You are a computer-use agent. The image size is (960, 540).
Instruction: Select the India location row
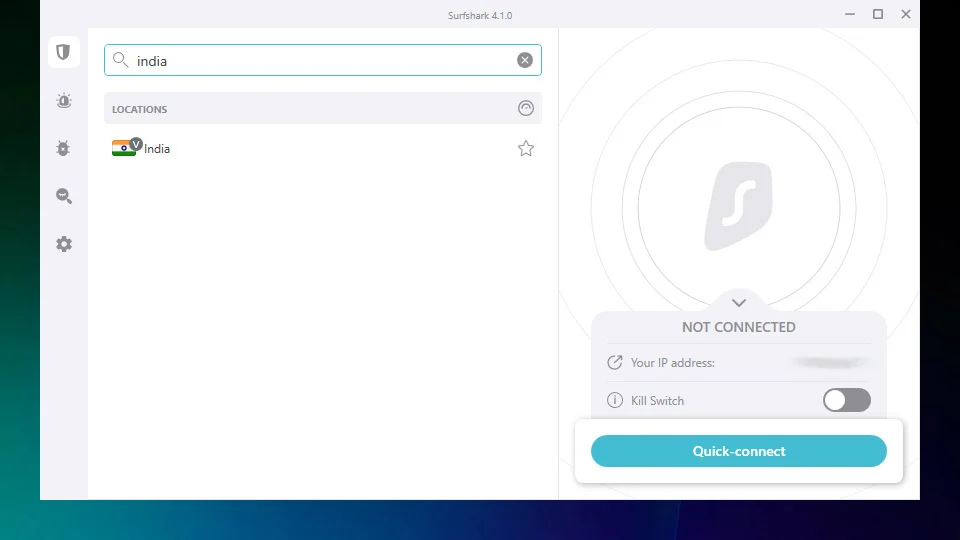click(323, 149)
